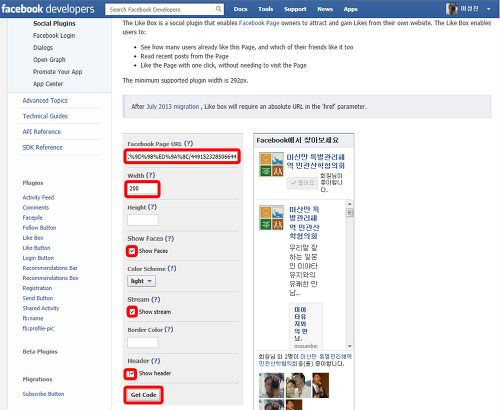The width and height of the screenshot is (500, 410).
Task: Open fb:name plugin page
Action: (33, 318)
